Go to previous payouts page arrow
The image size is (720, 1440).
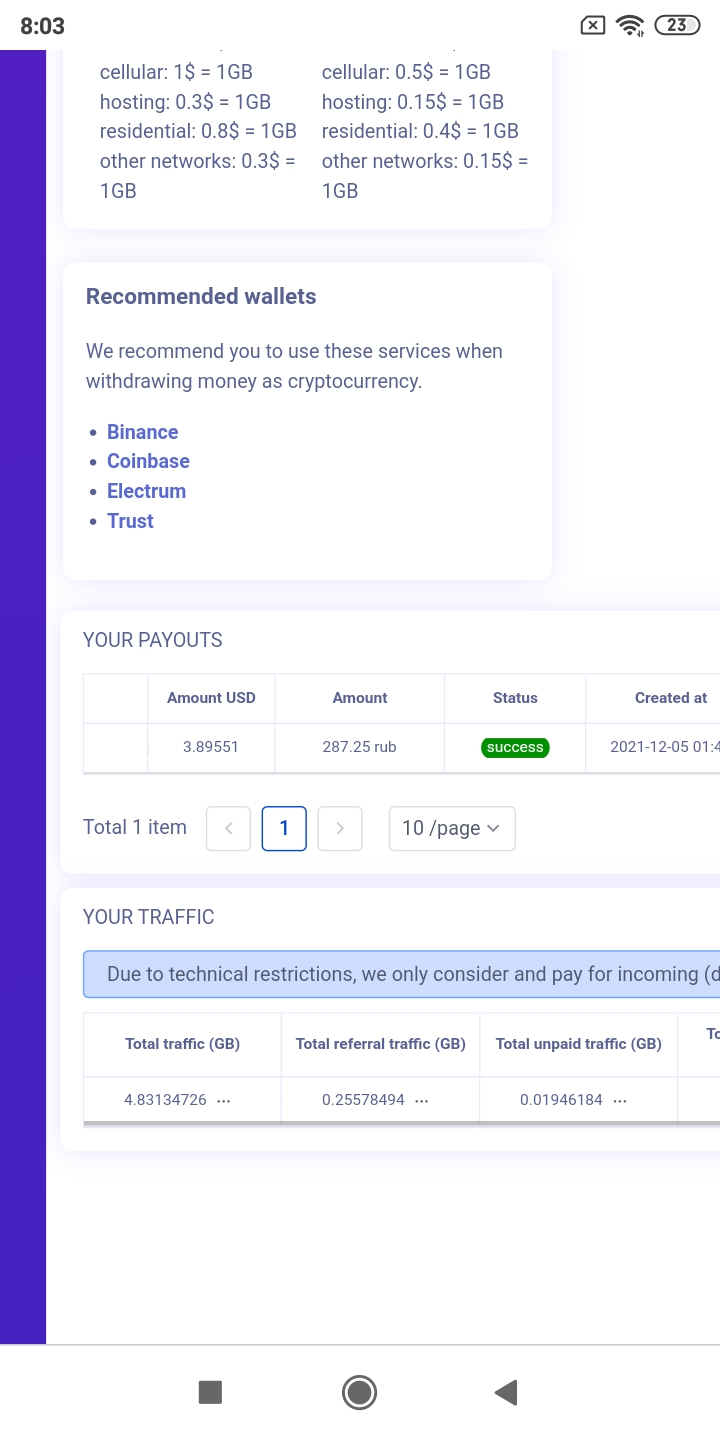tap(228, 828)
